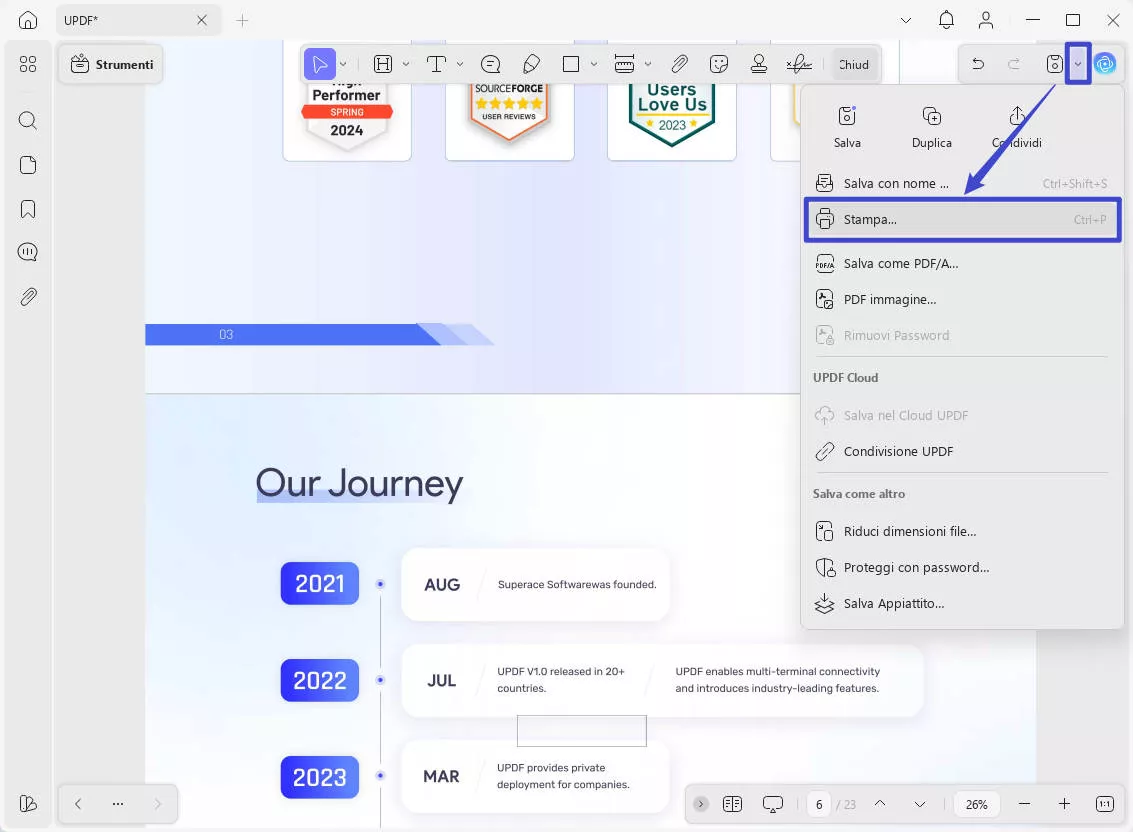Screen dimensions: 1133x832
Task: Open the search tool in sidebar
Action: [x=27, y=120]
